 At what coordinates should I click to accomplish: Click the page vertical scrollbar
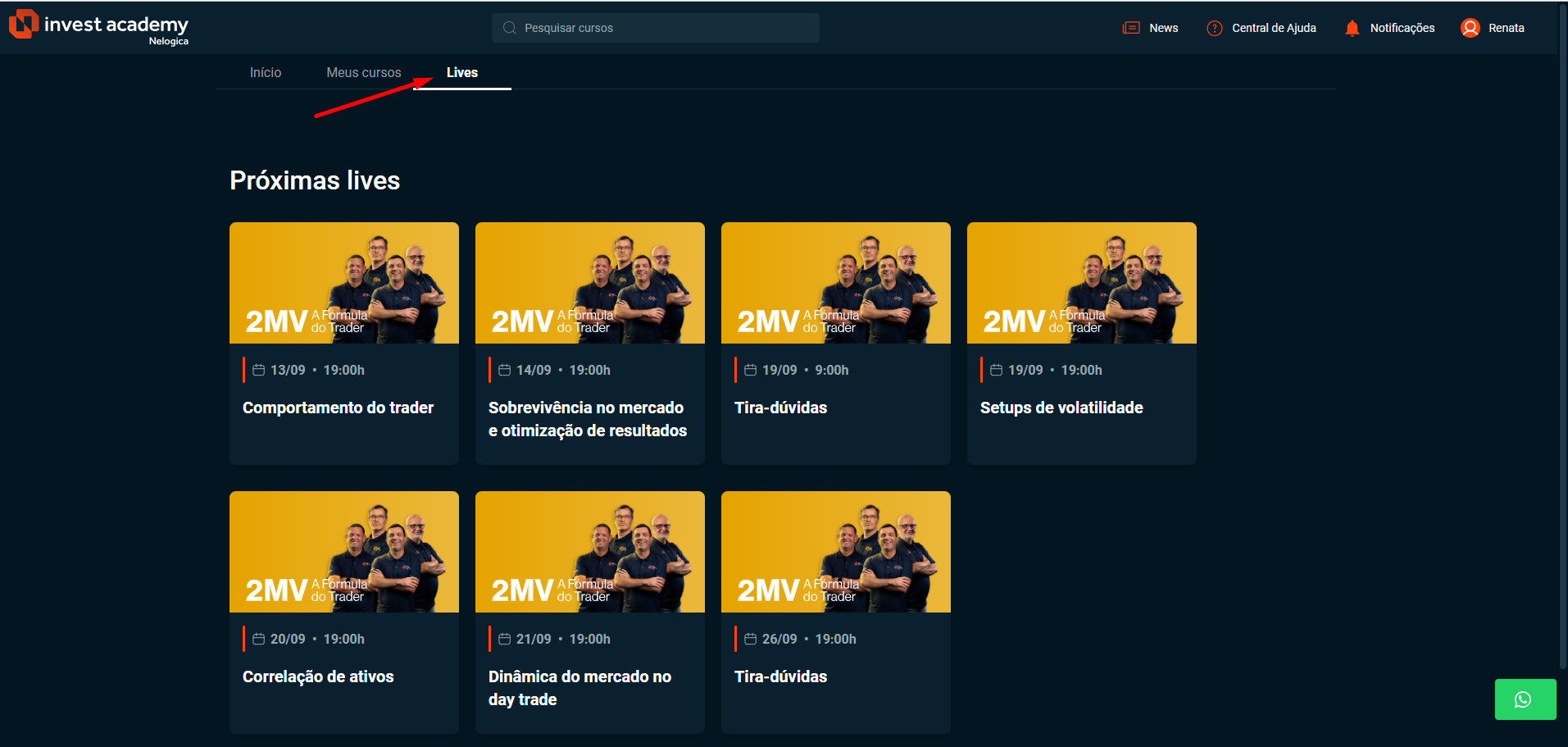coord(1562,336)
